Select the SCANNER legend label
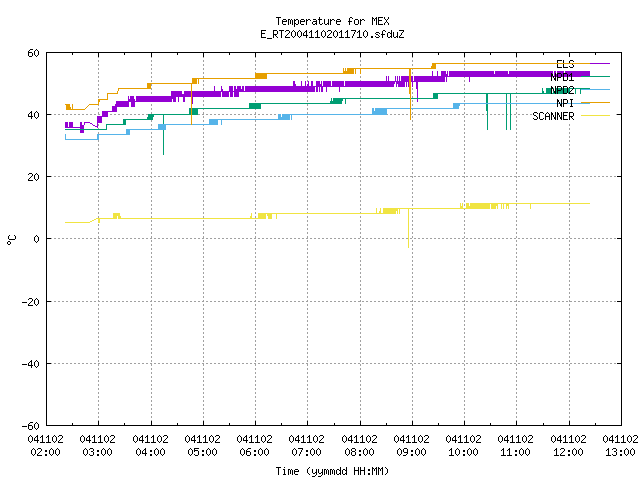 [x=553, y=116]
